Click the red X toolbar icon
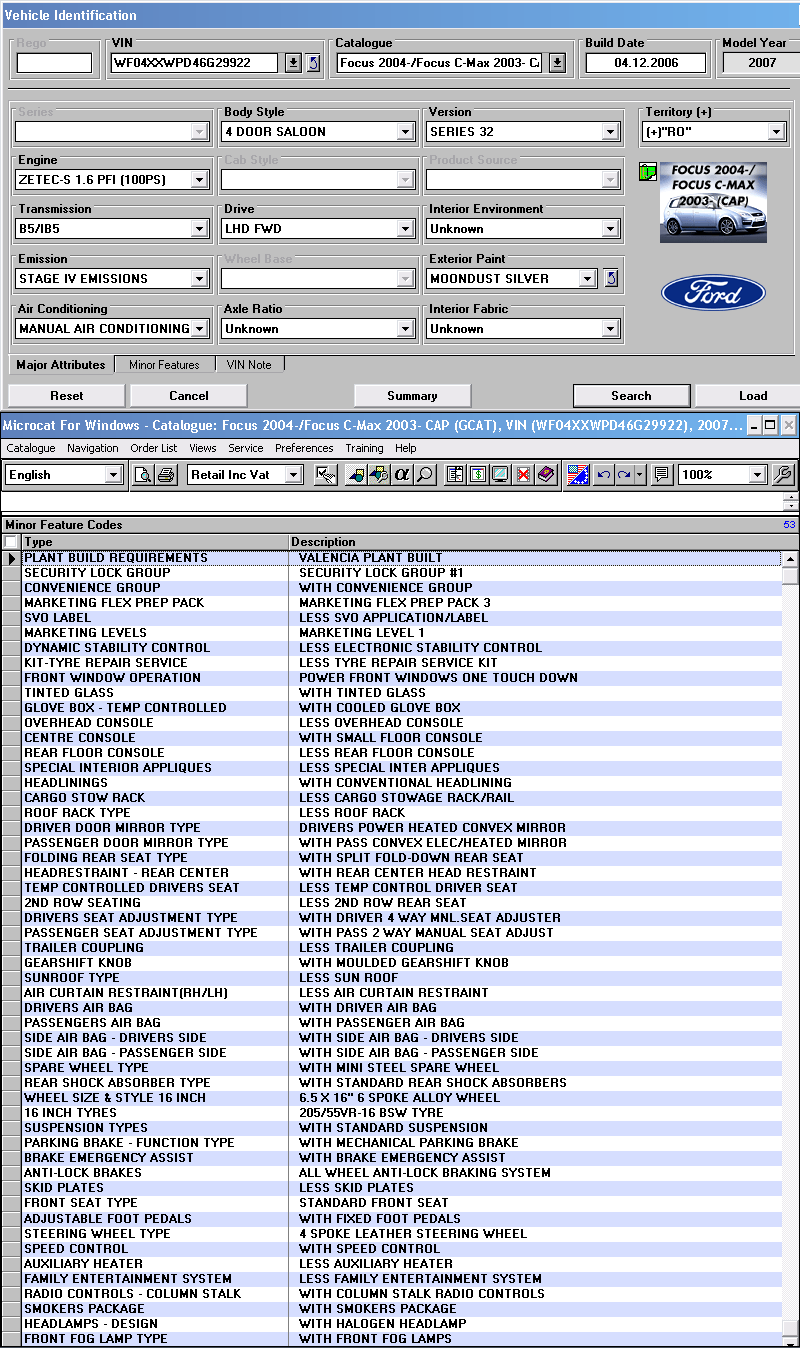This screenshot has width=800, height=1348. click(523, 475)
